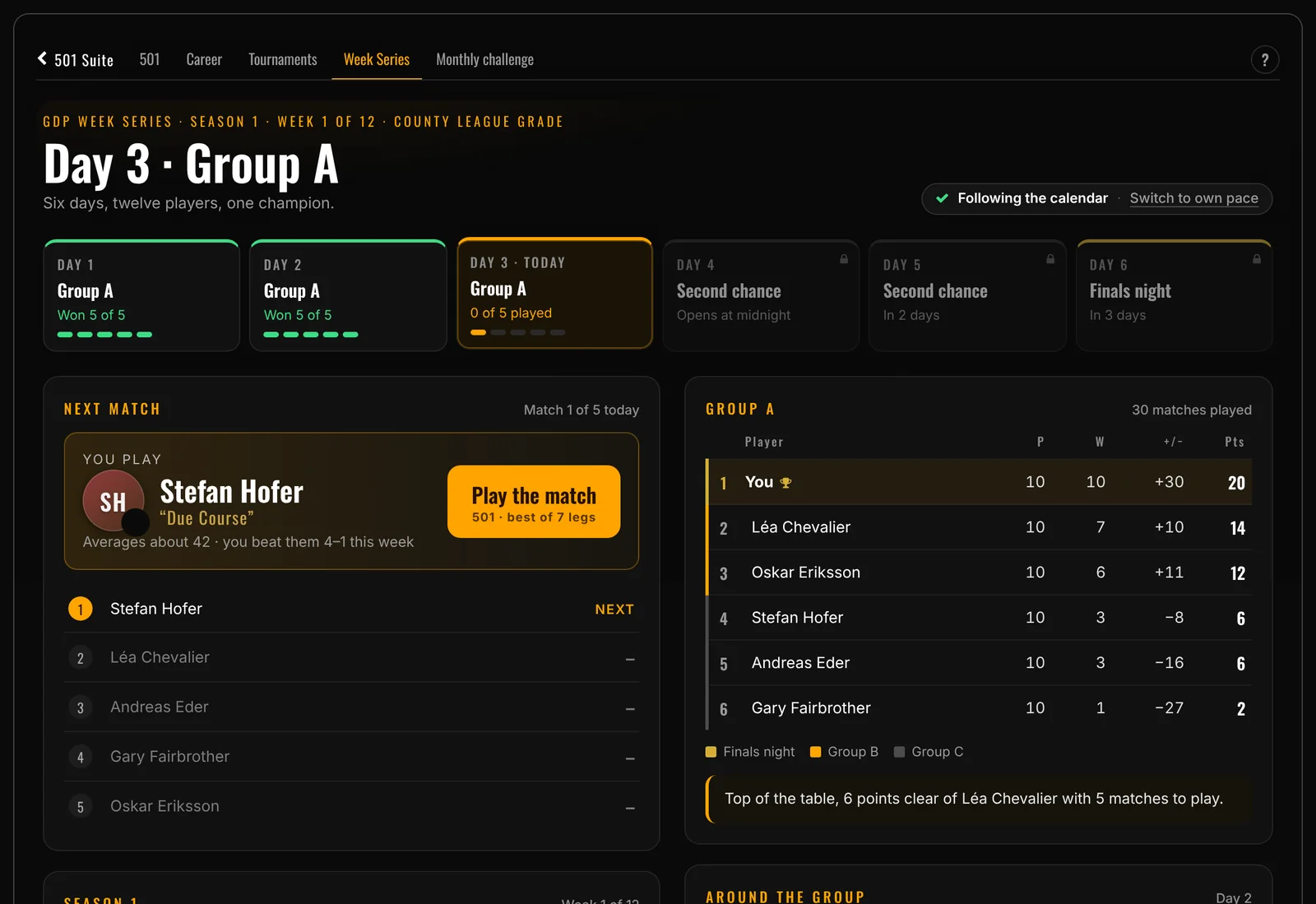Viewport: 1316px width, 904px height.
Task: Select Day 4 Second chance card
Action: click(x=761, y=296)
